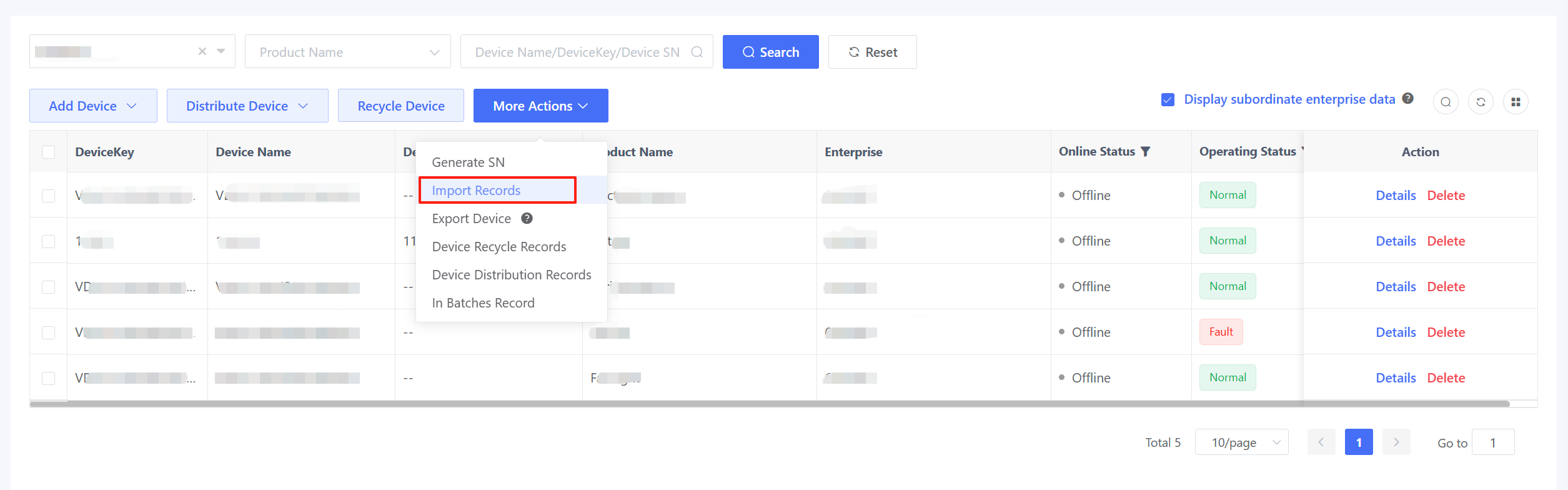Screen dimensions: 1568x490
Task: Open the 10/page size selector
Action: point(1241,442)
